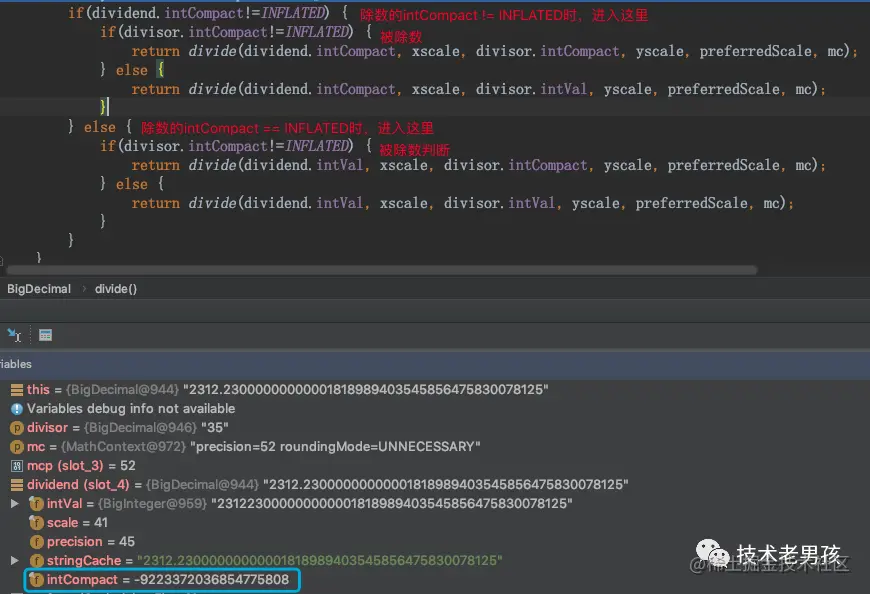Click the info icon beside 'Variables debug info'
This screenshot has height=594, width=870.
[x=17, y=409]
